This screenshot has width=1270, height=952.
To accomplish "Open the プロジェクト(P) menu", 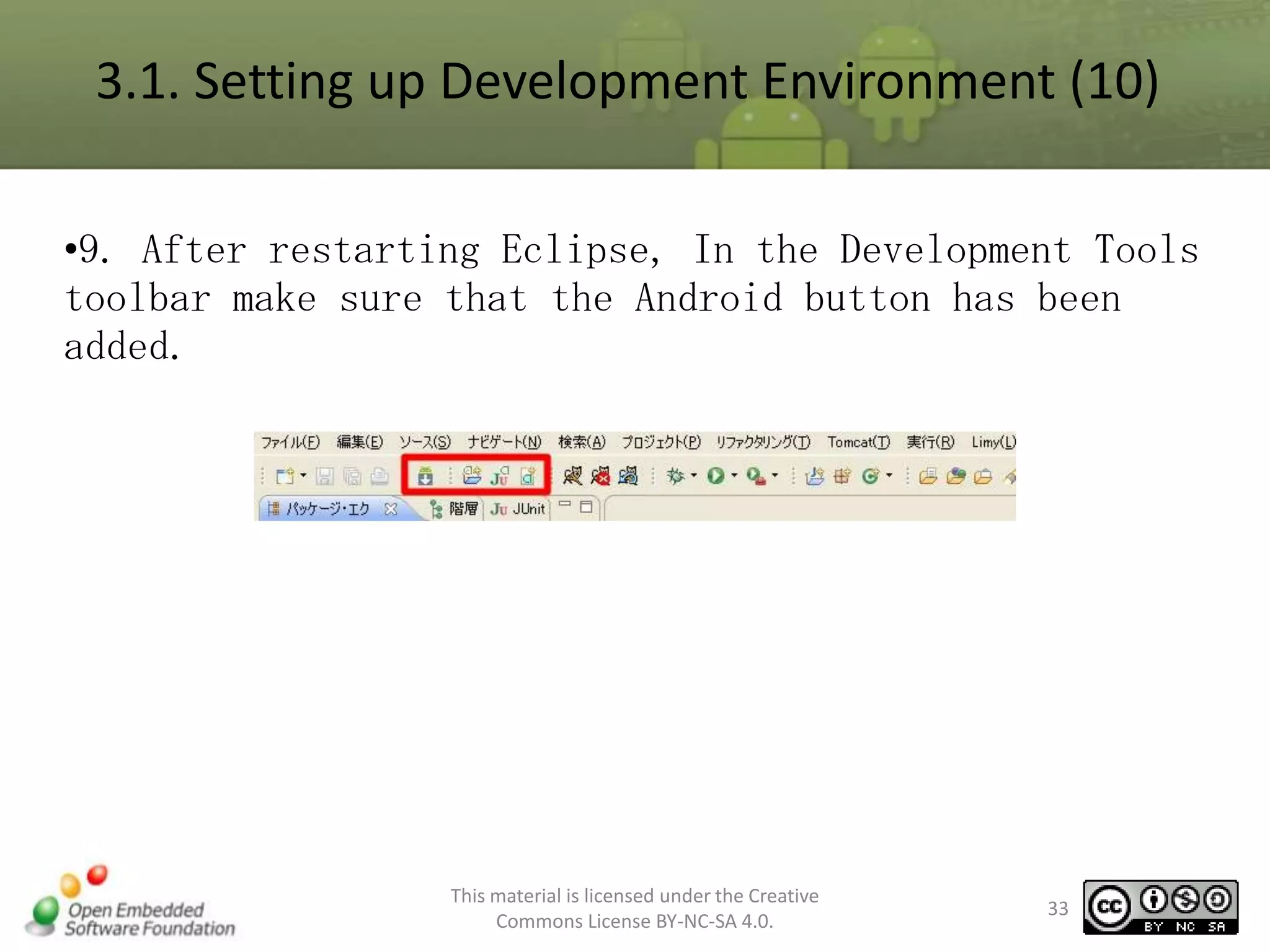I will coord(662,442).
